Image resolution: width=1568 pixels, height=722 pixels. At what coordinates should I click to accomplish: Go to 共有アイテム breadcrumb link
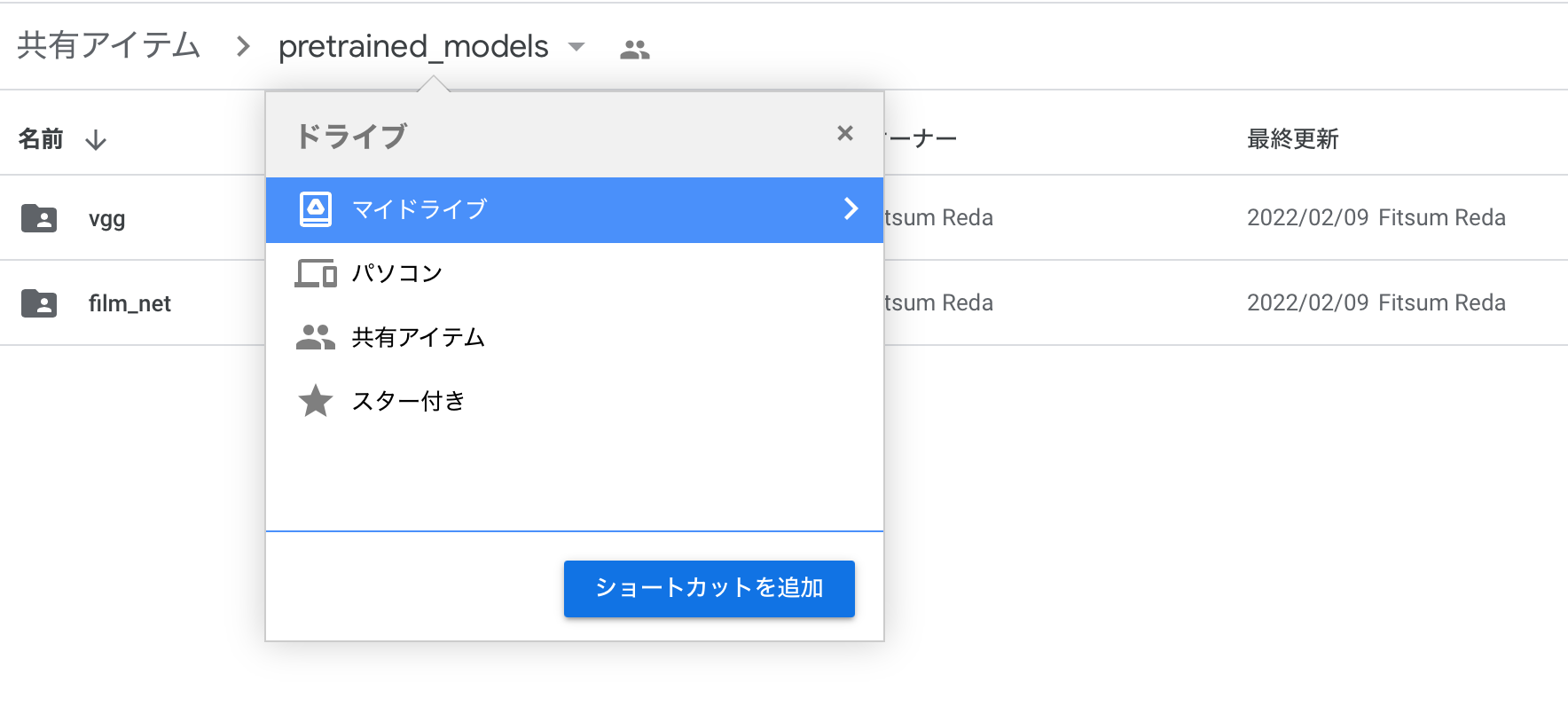coord(109,46)
